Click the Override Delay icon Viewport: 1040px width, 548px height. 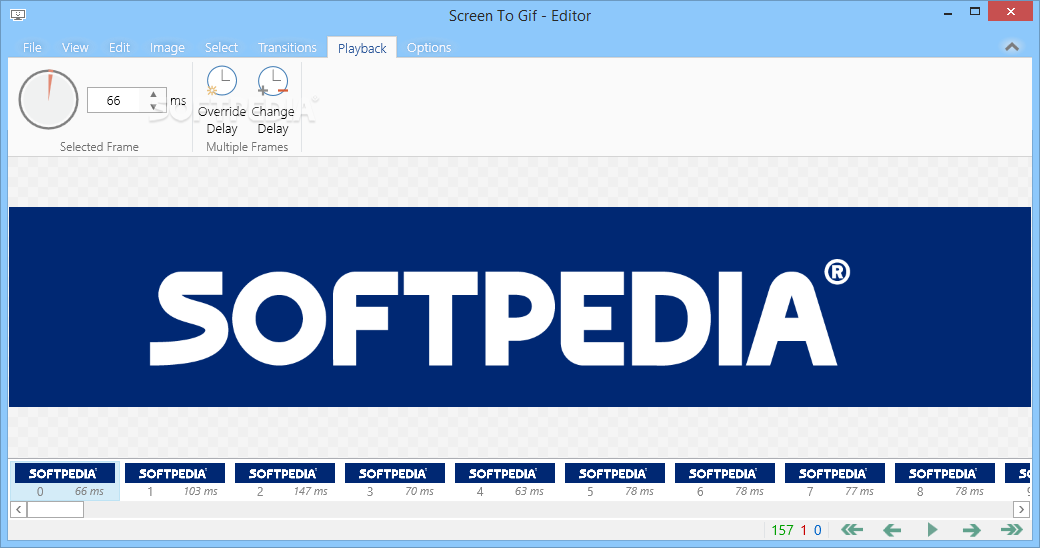pyautogui.click(x=222, y=82)
